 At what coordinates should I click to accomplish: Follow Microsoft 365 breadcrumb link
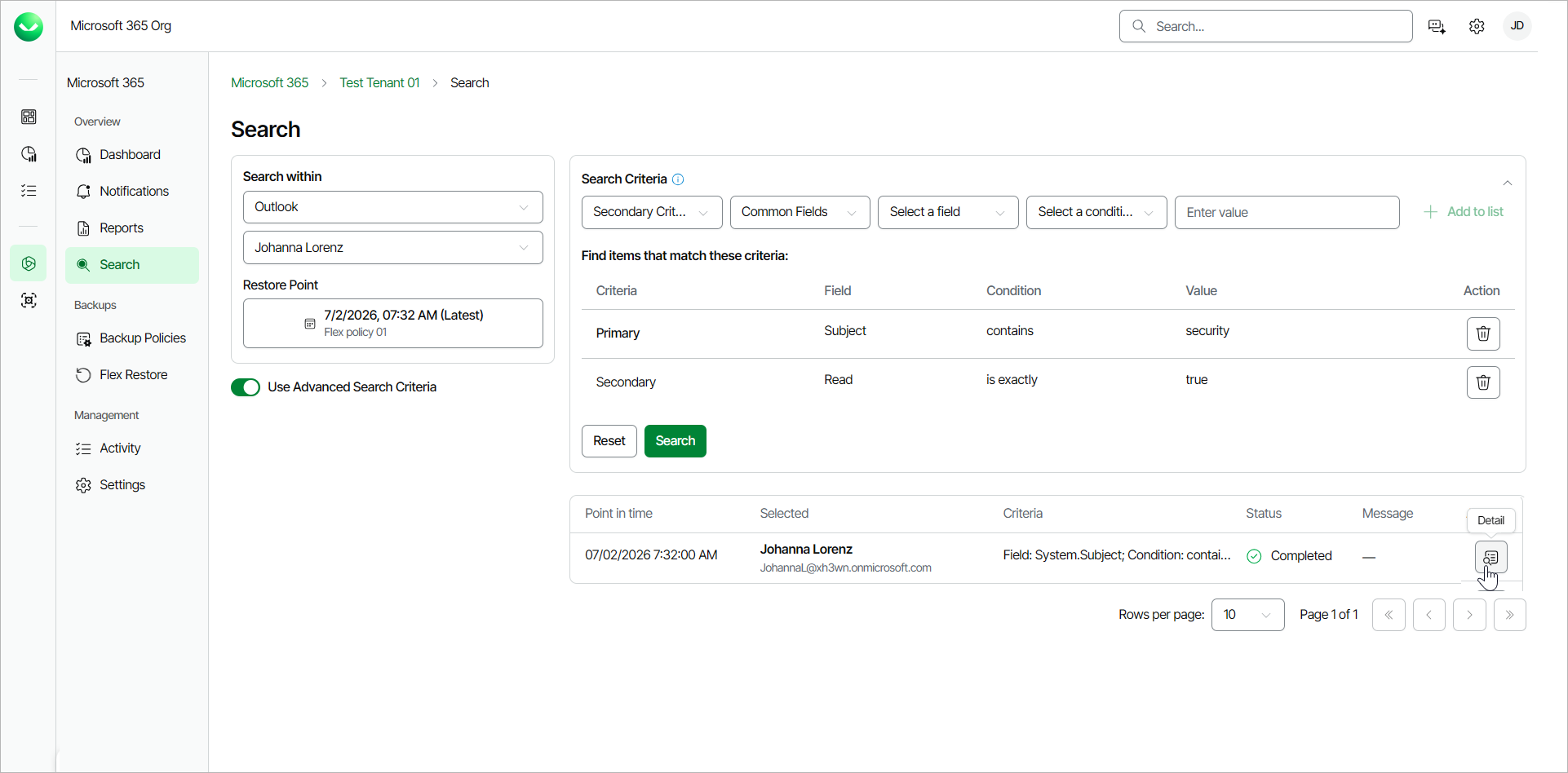coord(270,83)
